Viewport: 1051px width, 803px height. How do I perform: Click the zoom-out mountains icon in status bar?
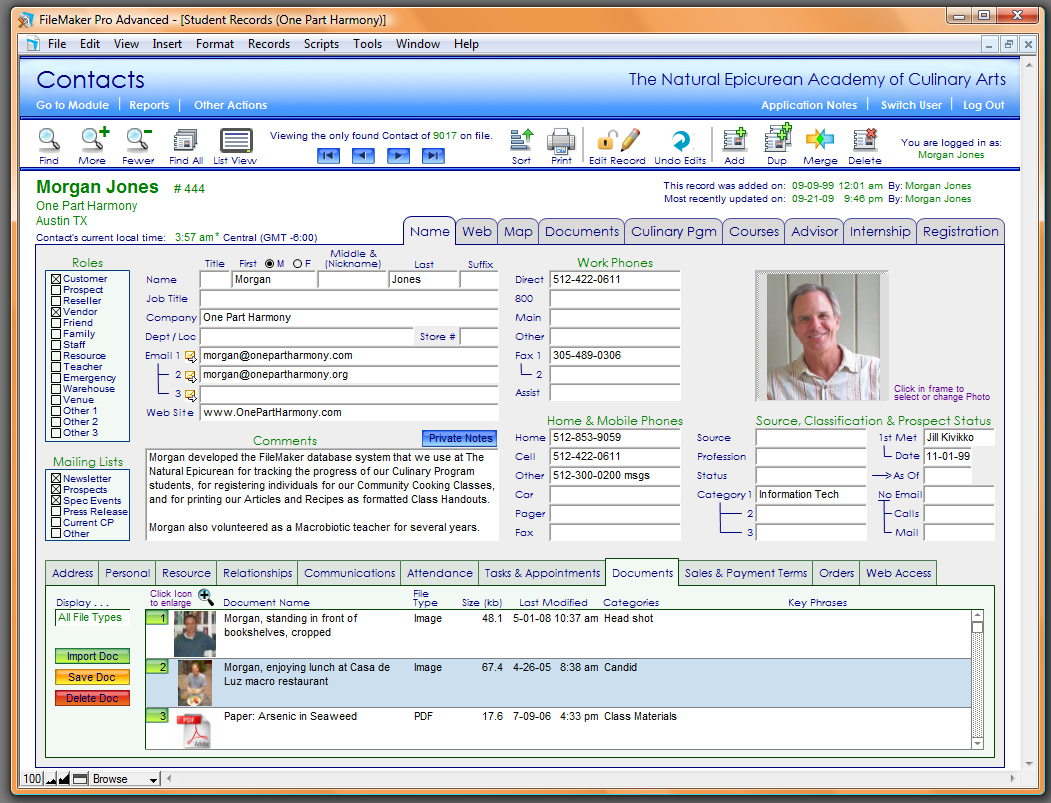pos(51,779)
